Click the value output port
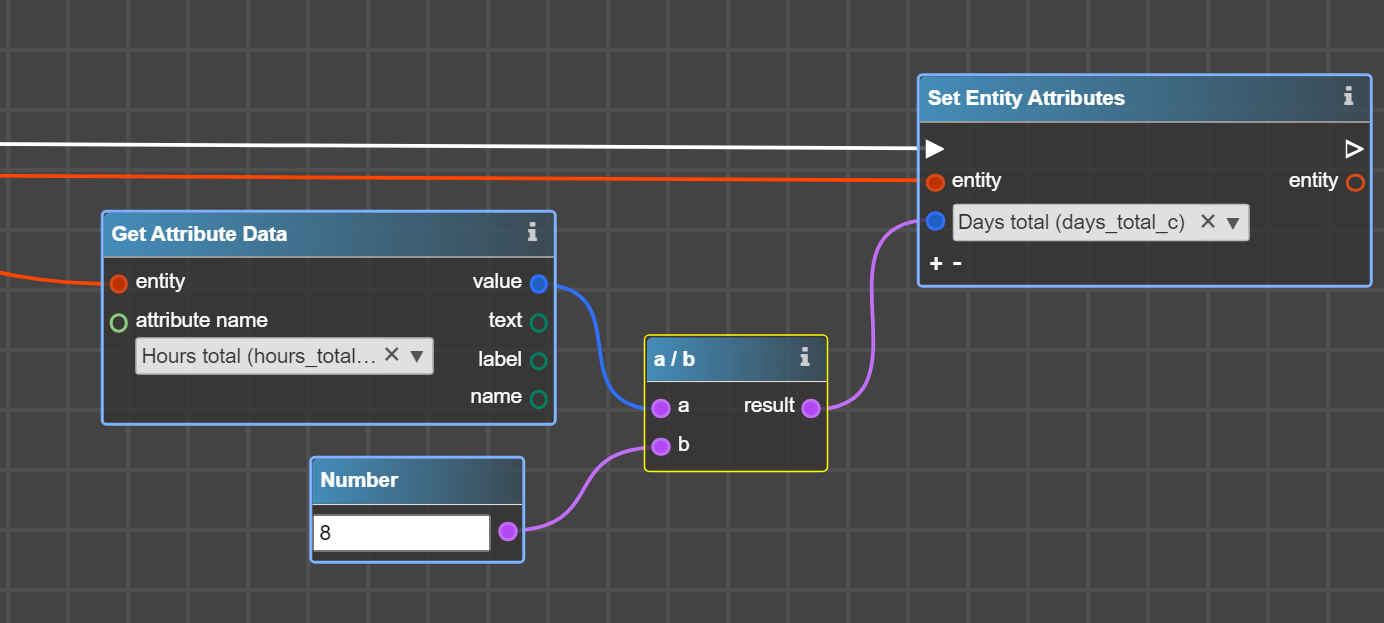 pos(539,284)
